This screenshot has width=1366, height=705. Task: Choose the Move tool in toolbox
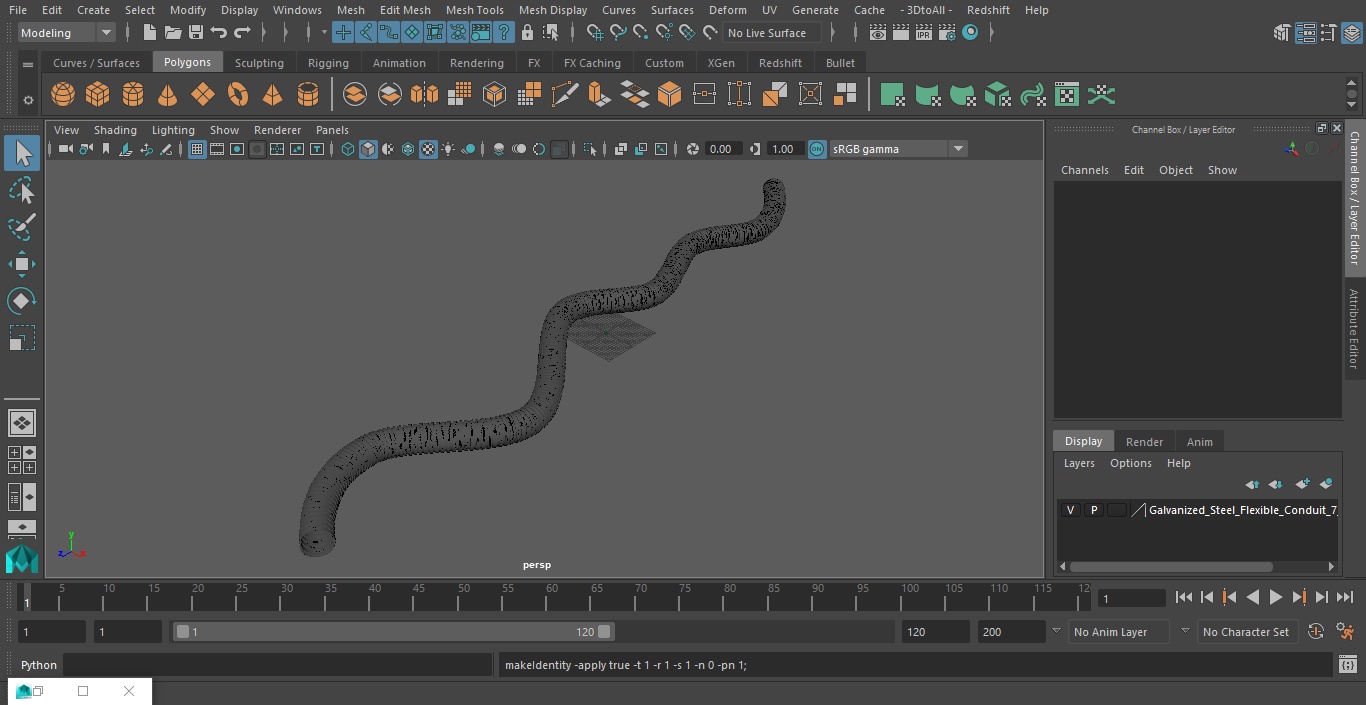(x=21, y=264)
